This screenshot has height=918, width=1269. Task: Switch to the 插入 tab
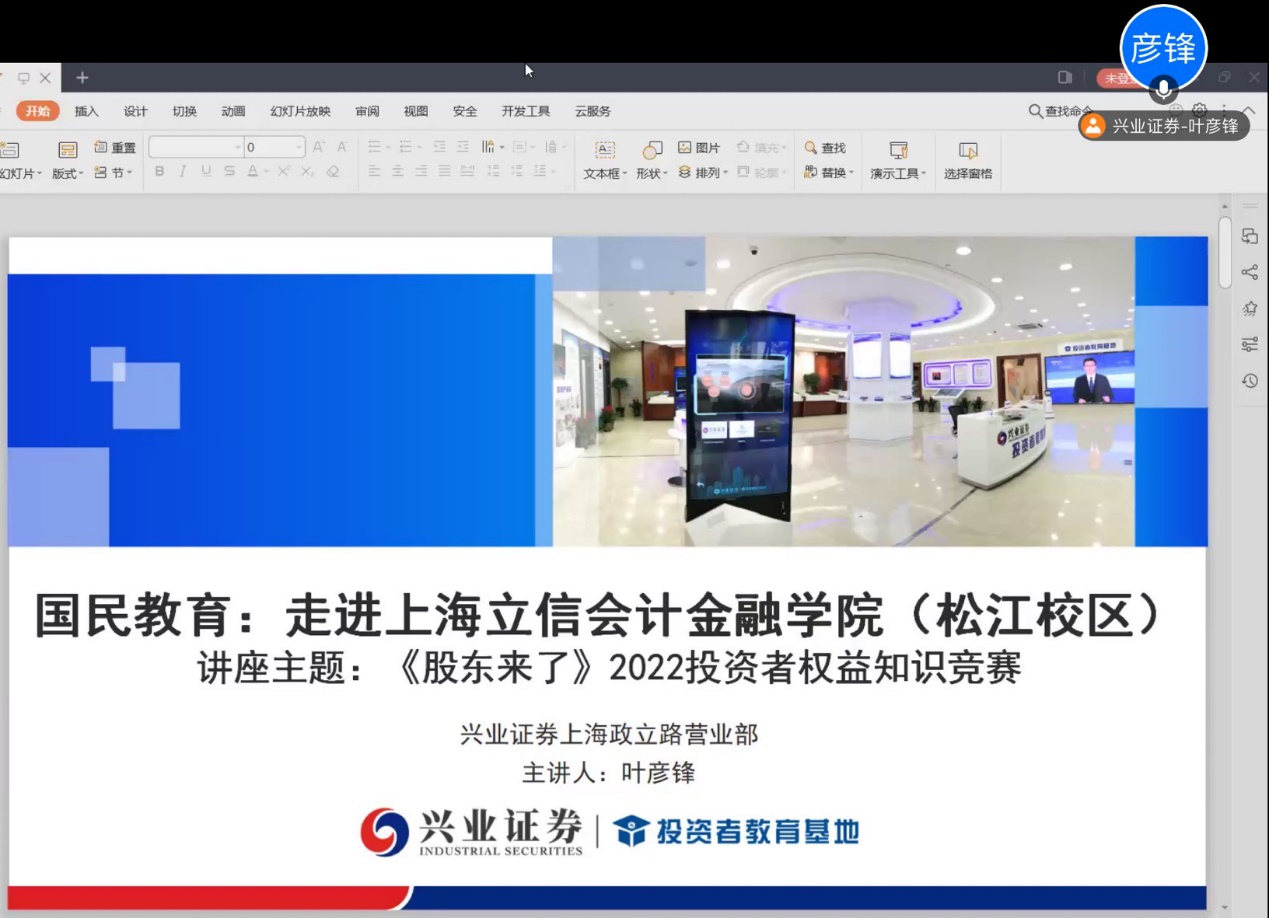coord(87,111)
